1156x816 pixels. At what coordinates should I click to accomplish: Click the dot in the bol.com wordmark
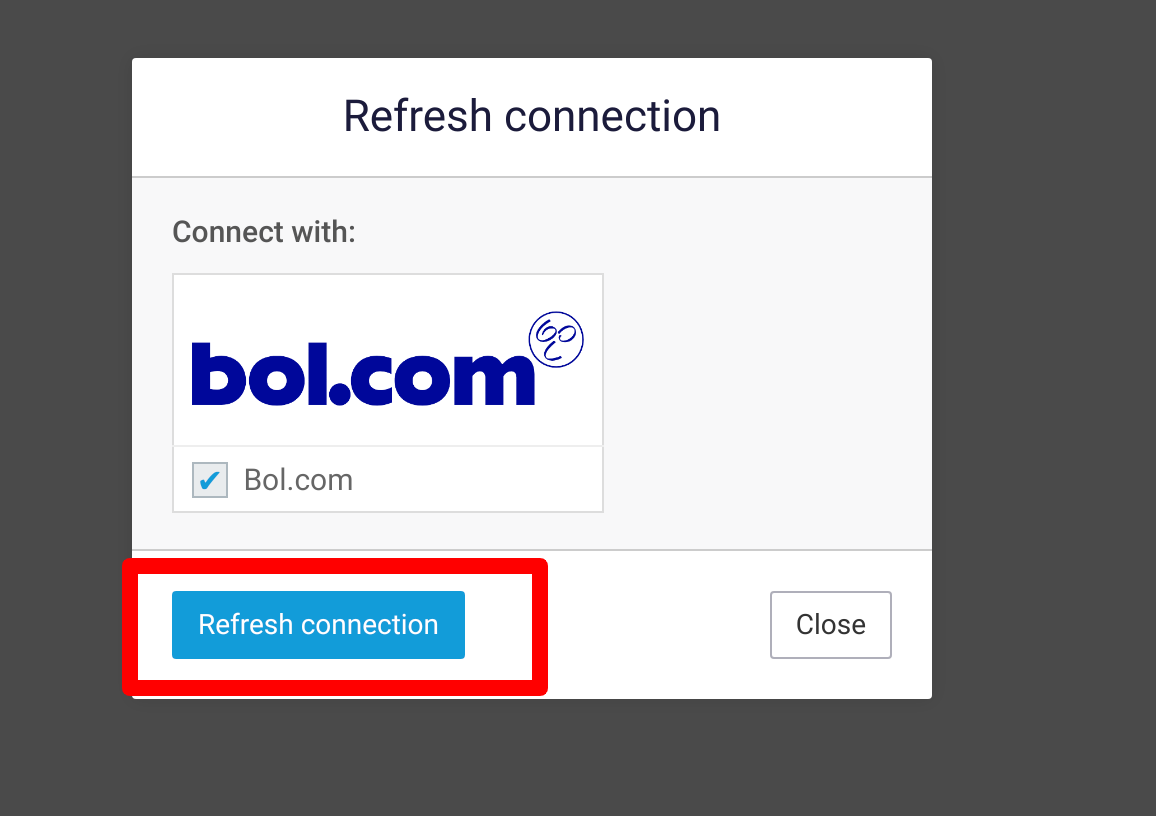(x=340, y=394)
